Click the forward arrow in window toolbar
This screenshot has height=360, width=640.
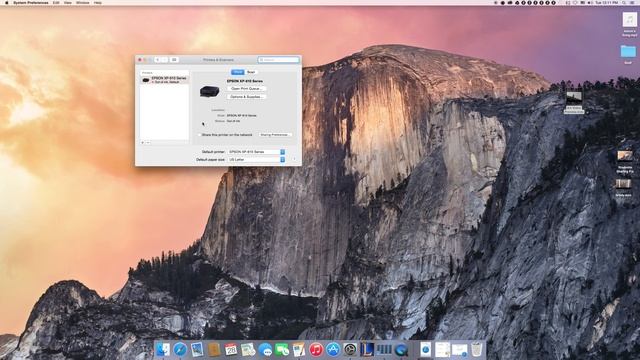click(164, 60)
